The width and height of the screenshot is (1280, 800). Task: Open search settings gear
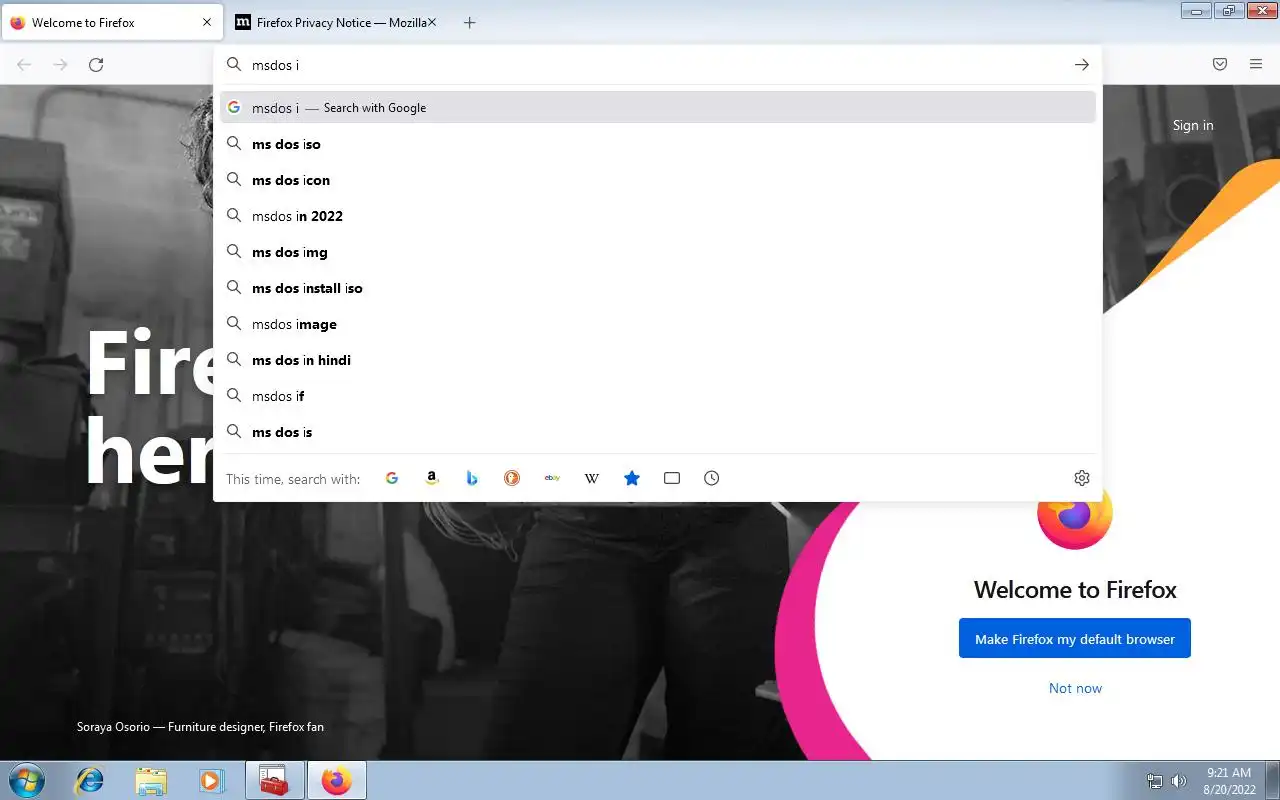pyautogui.click(x=1081, y=478)
